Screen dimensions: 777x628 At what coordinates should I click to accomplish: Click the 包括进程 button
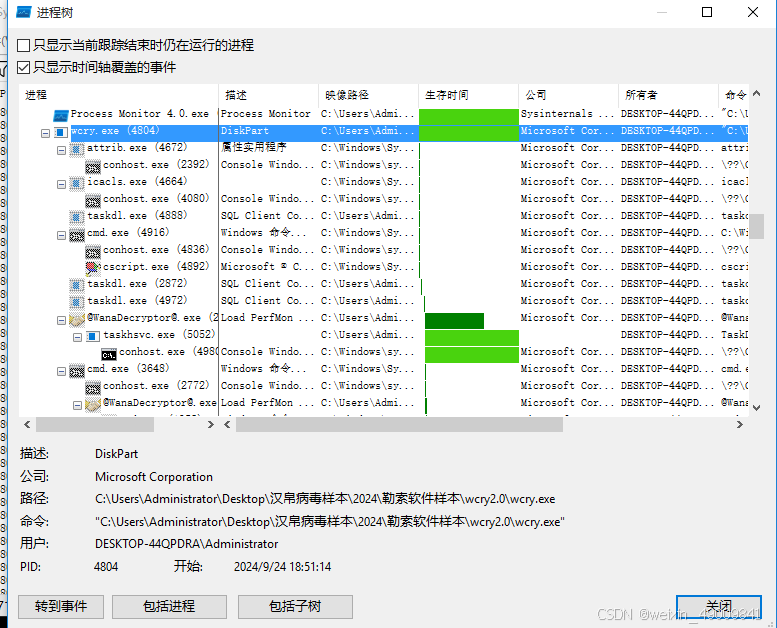169,607
